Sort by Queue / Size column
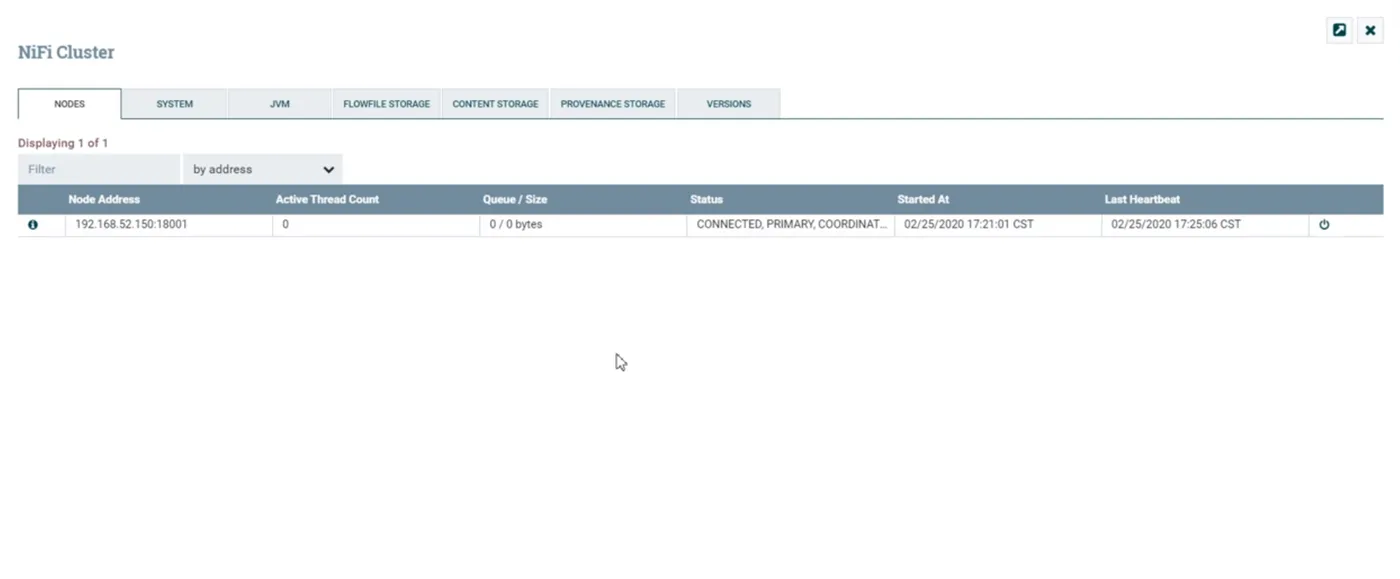 point(515,199)
